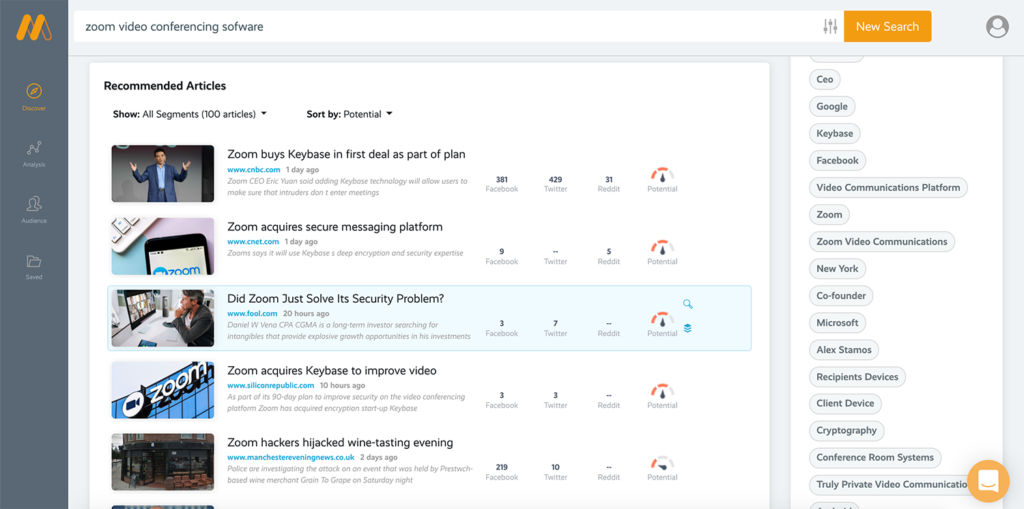The image size is (1024, 509).
Task: Select the Zoom topic tag
Action: 829,214
